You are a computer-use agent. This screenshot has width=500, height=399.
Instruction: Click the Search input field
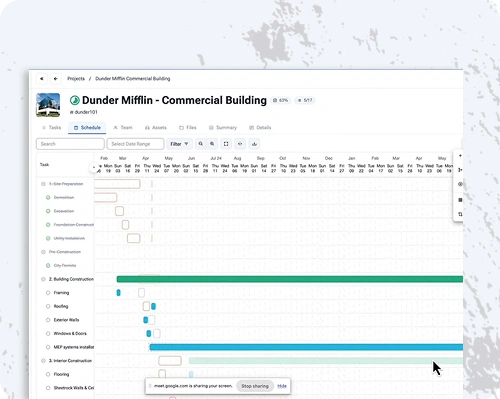tap(70, 144)
